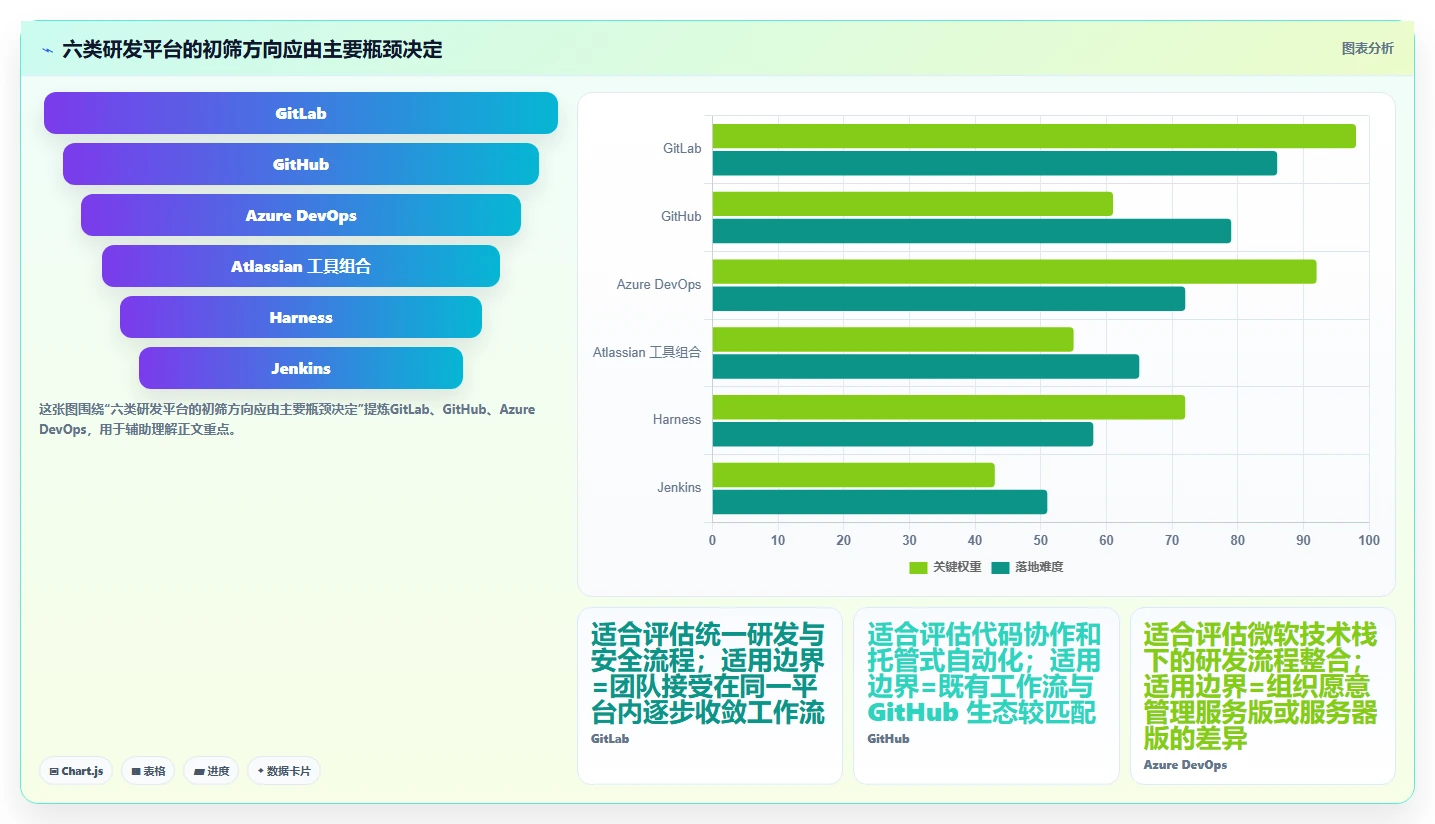The width and height of the screenshot is (1435, 824).
Task: Click Azure DevOps teal 落地难度 bar
Action: (x=948, y=298)
